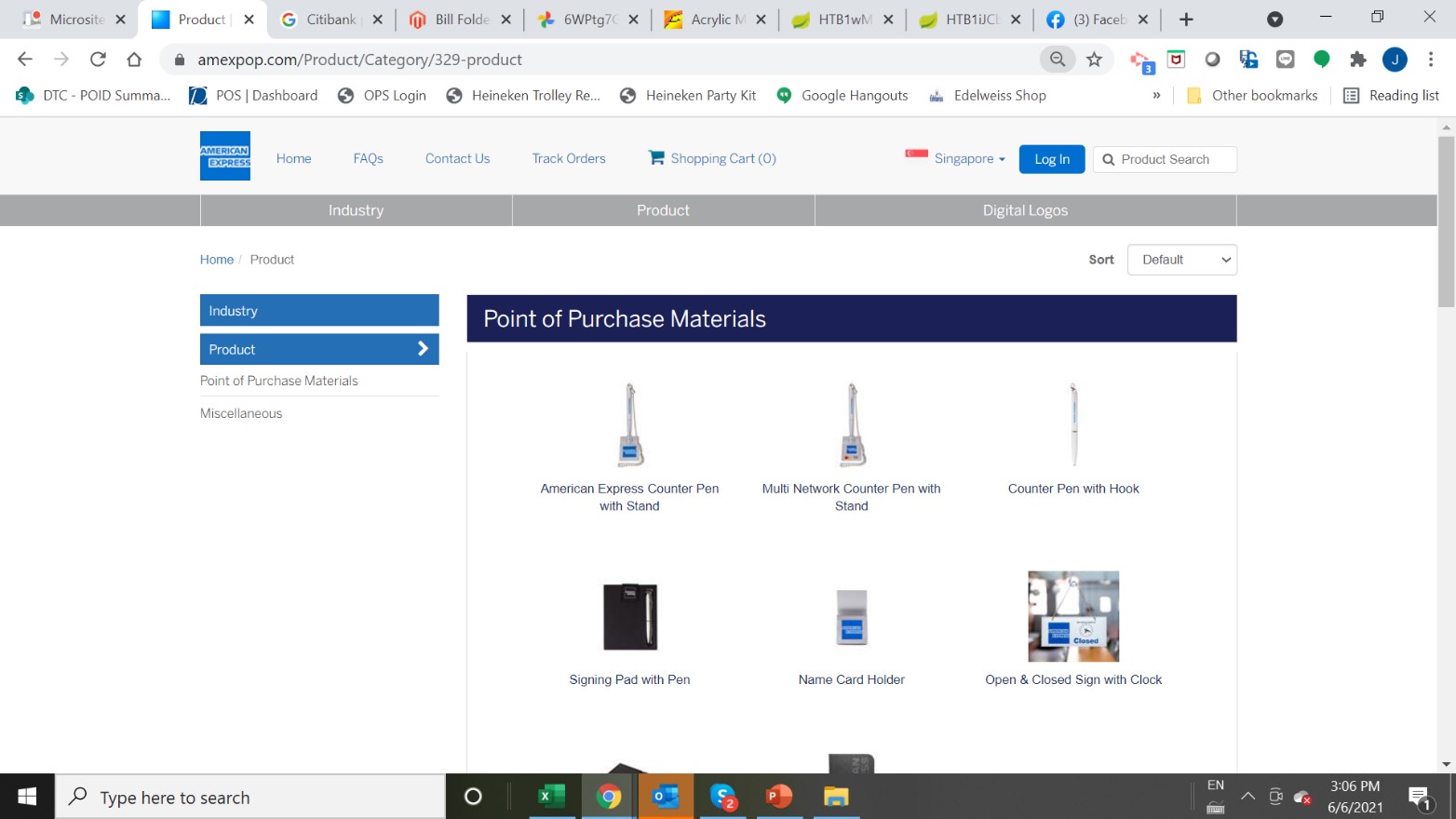
Task: Open Multi Network Counter Pen thumbnail
Action: pos(852,424)
